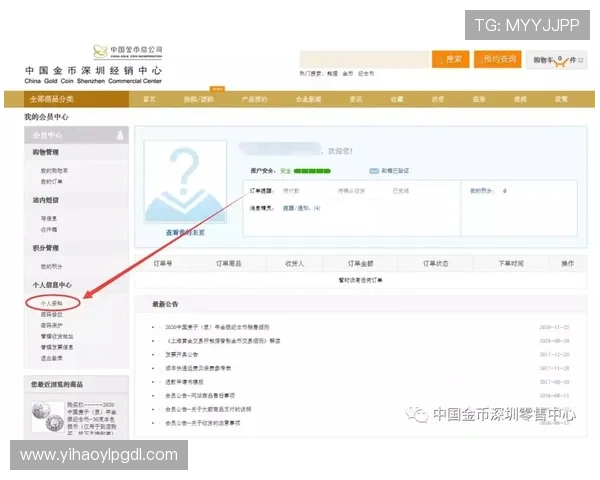Open the 提醒/通知 (4) messages link

point(302,208)
